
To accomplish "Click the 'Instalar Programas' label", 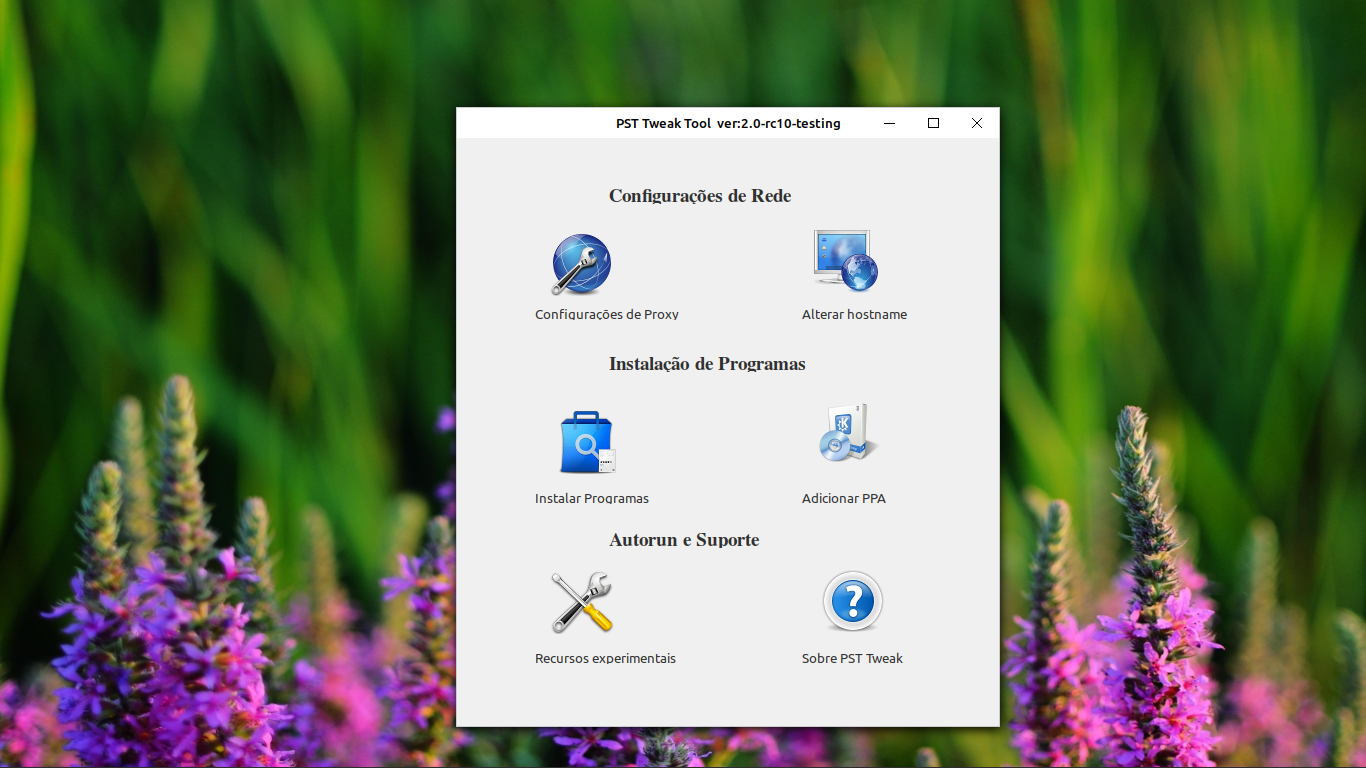I will (x=592, y=498).
